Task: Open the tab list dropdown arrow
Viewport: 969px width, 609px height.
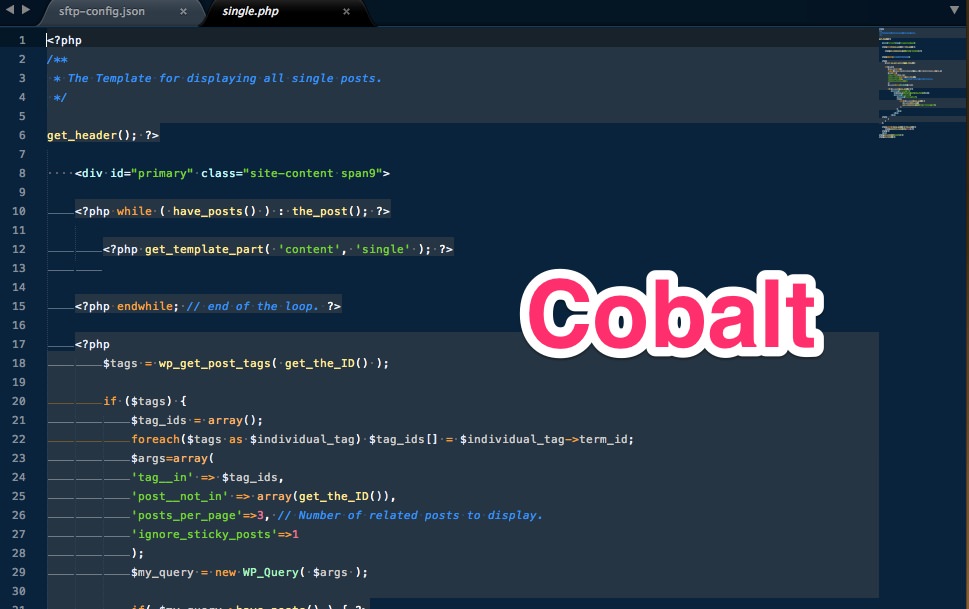Action: coord(954,10)
